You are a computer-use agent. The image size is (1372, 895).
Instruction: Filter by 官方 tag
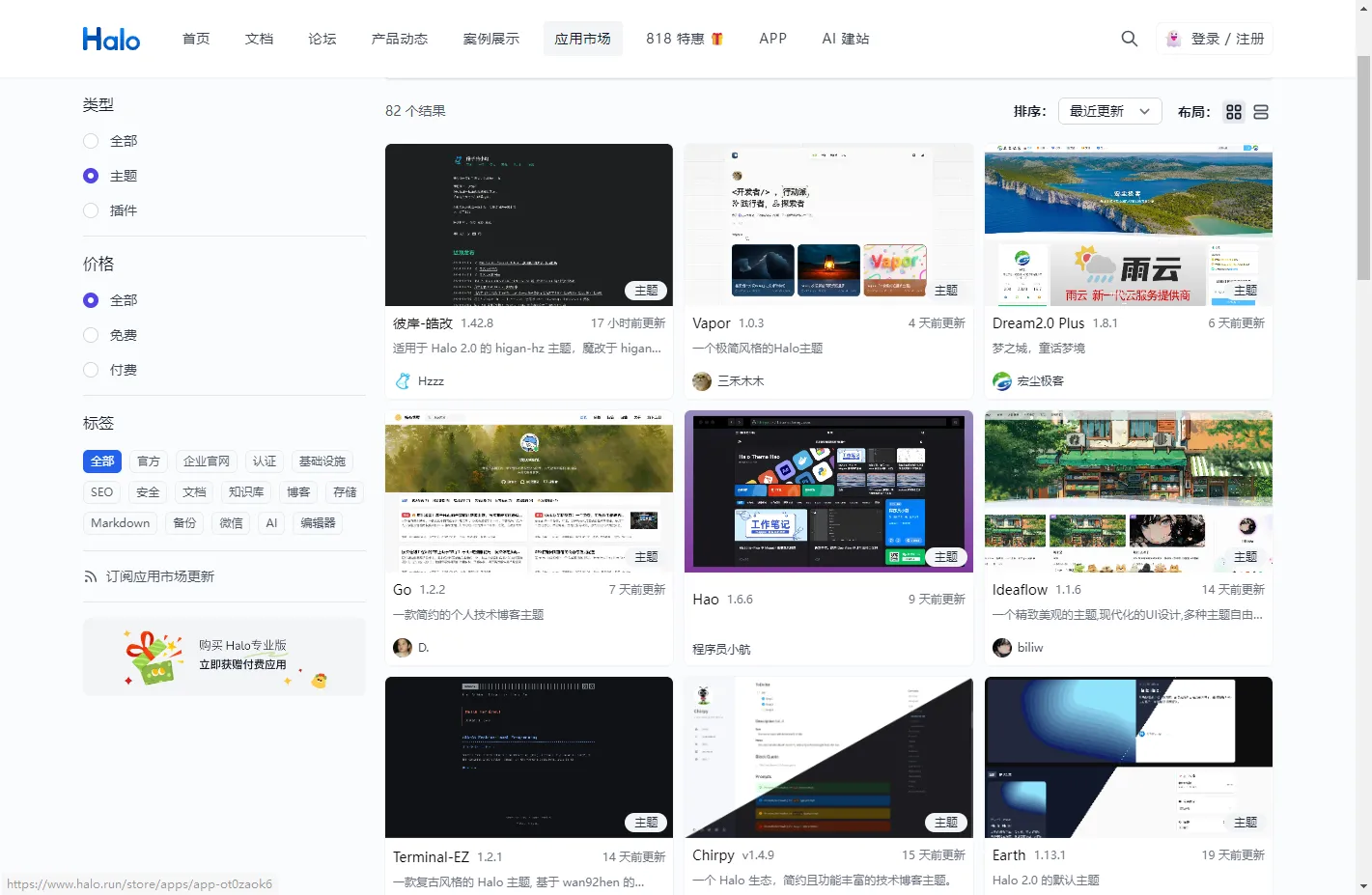[149, 461]
